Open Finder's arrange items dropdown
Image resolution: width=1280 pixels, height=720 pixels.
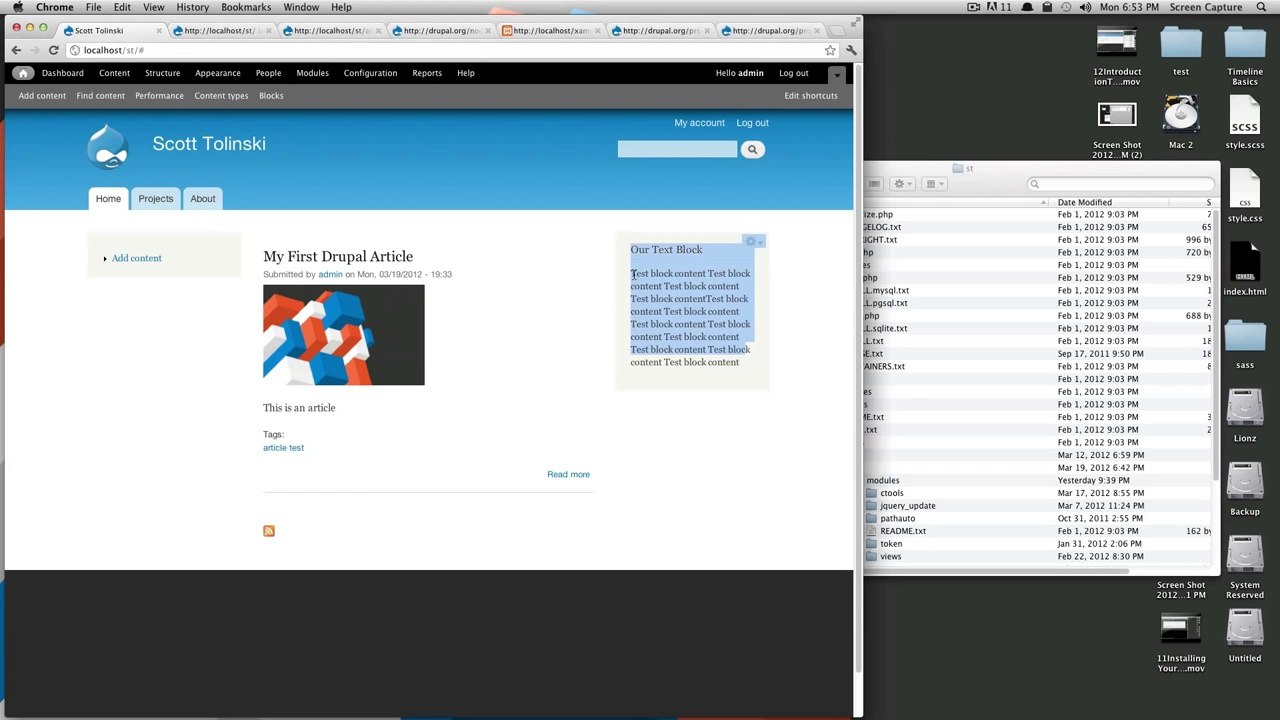pos(933,184)
